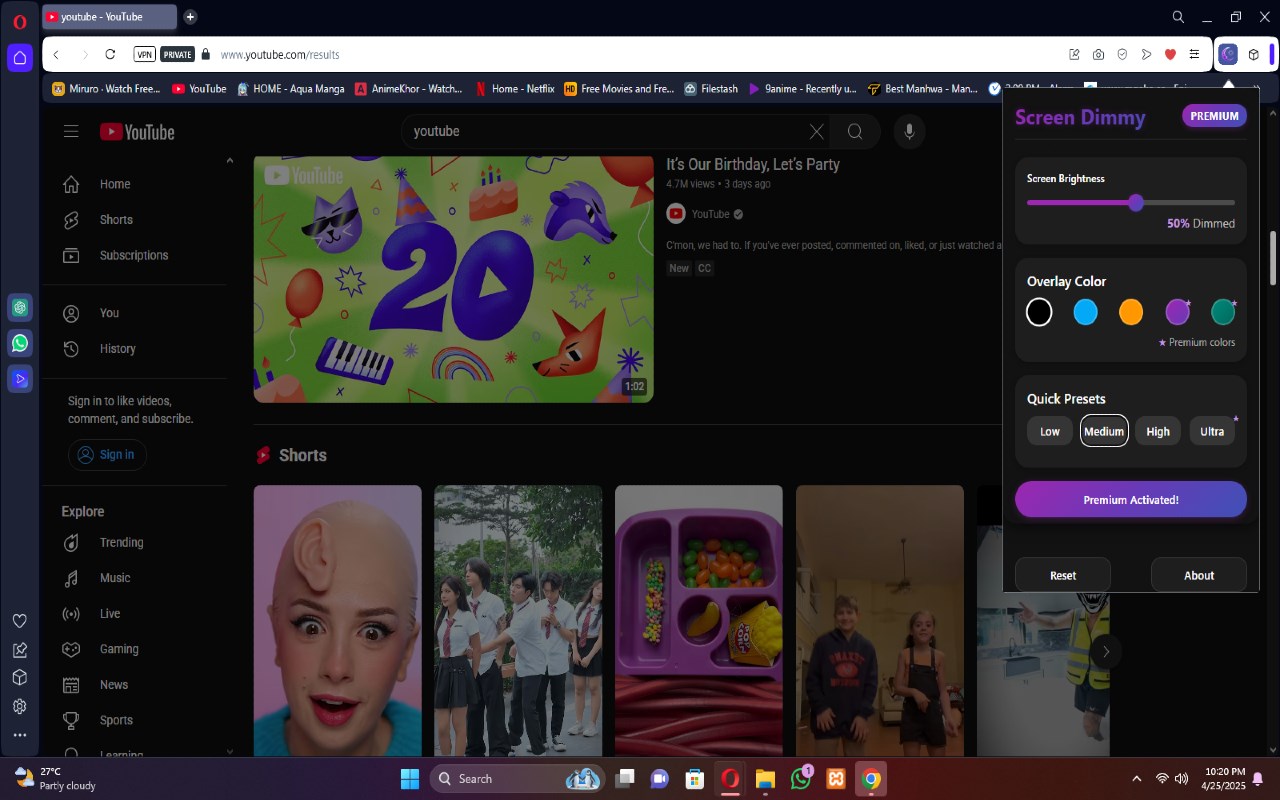Click the Premium Activated! button

point(1131,500)
